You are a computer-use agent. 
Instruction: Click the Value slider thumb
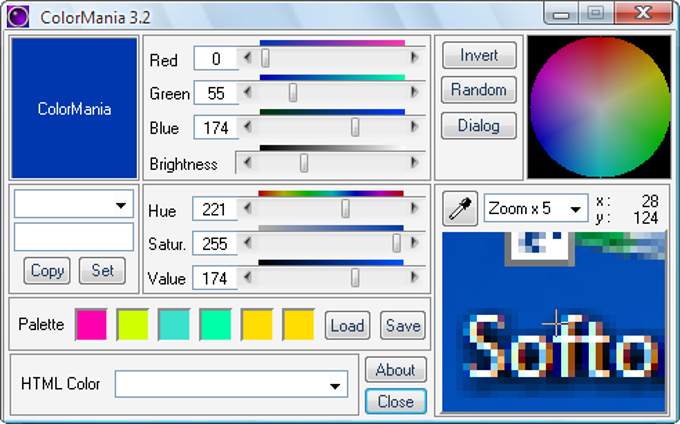(x=355, y=277)
